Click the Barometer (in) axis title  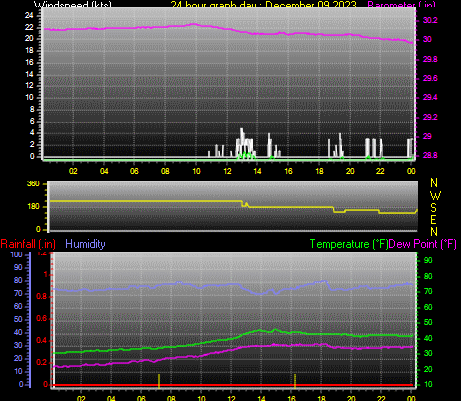click(401, 5)
